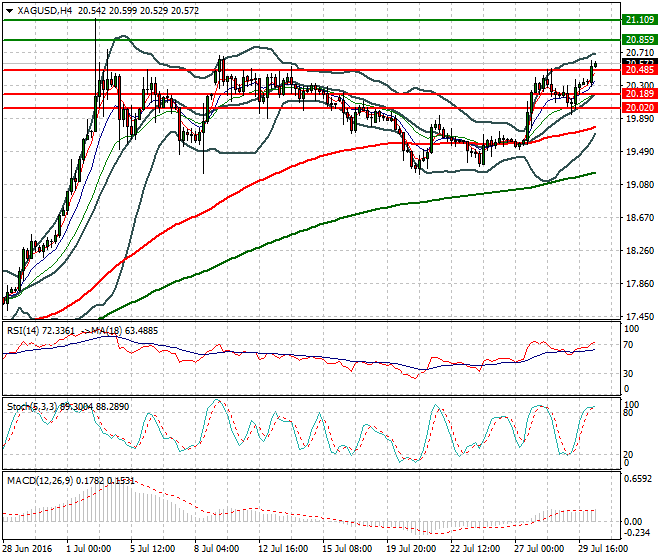
Task: Click the red 20.485 resistance label
Action: pos(640,70)
